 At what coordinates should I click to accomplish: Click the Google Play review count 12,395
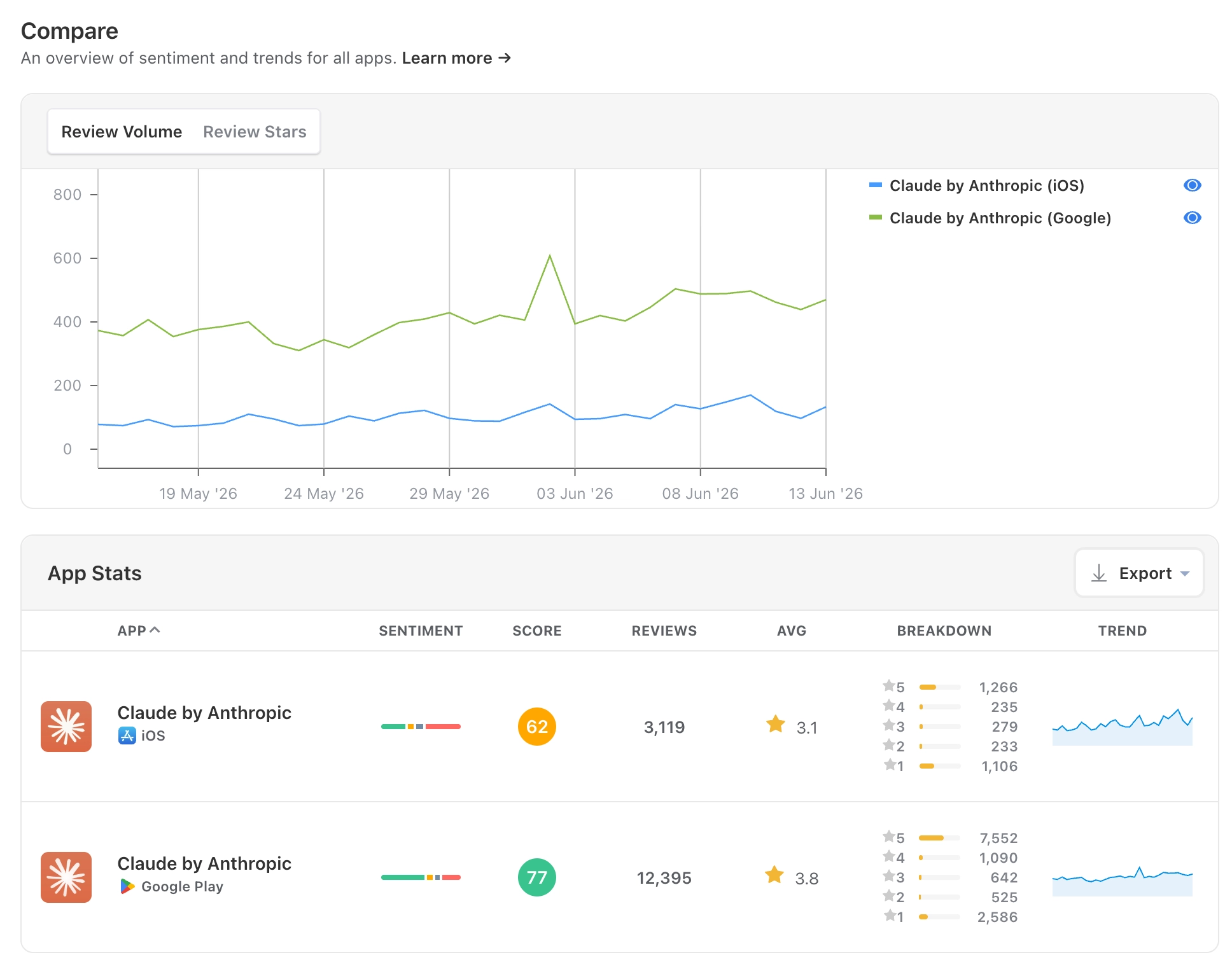coord(664,878)
